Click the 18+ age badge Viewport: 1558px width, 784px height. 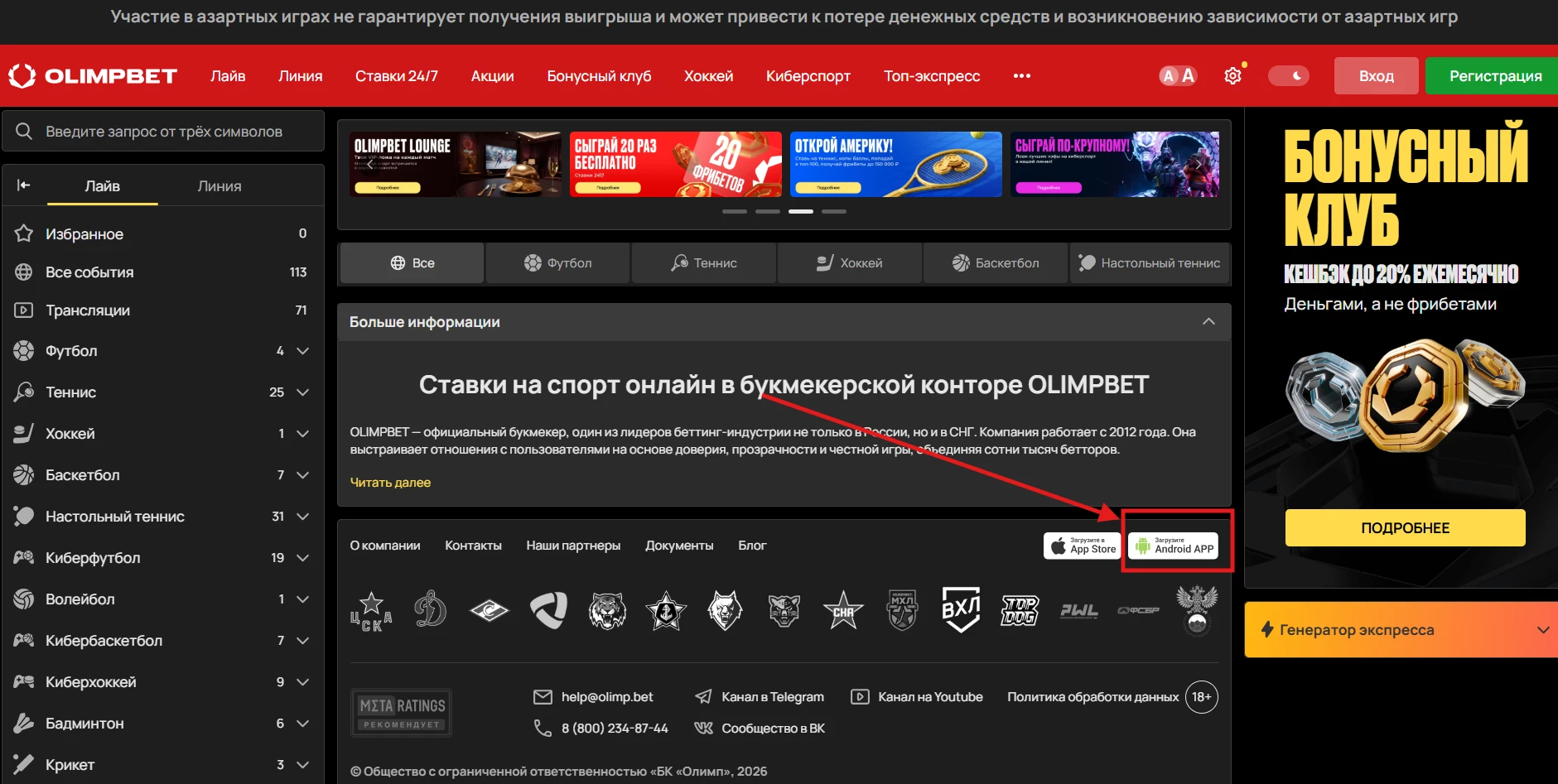coord(1202,697)
